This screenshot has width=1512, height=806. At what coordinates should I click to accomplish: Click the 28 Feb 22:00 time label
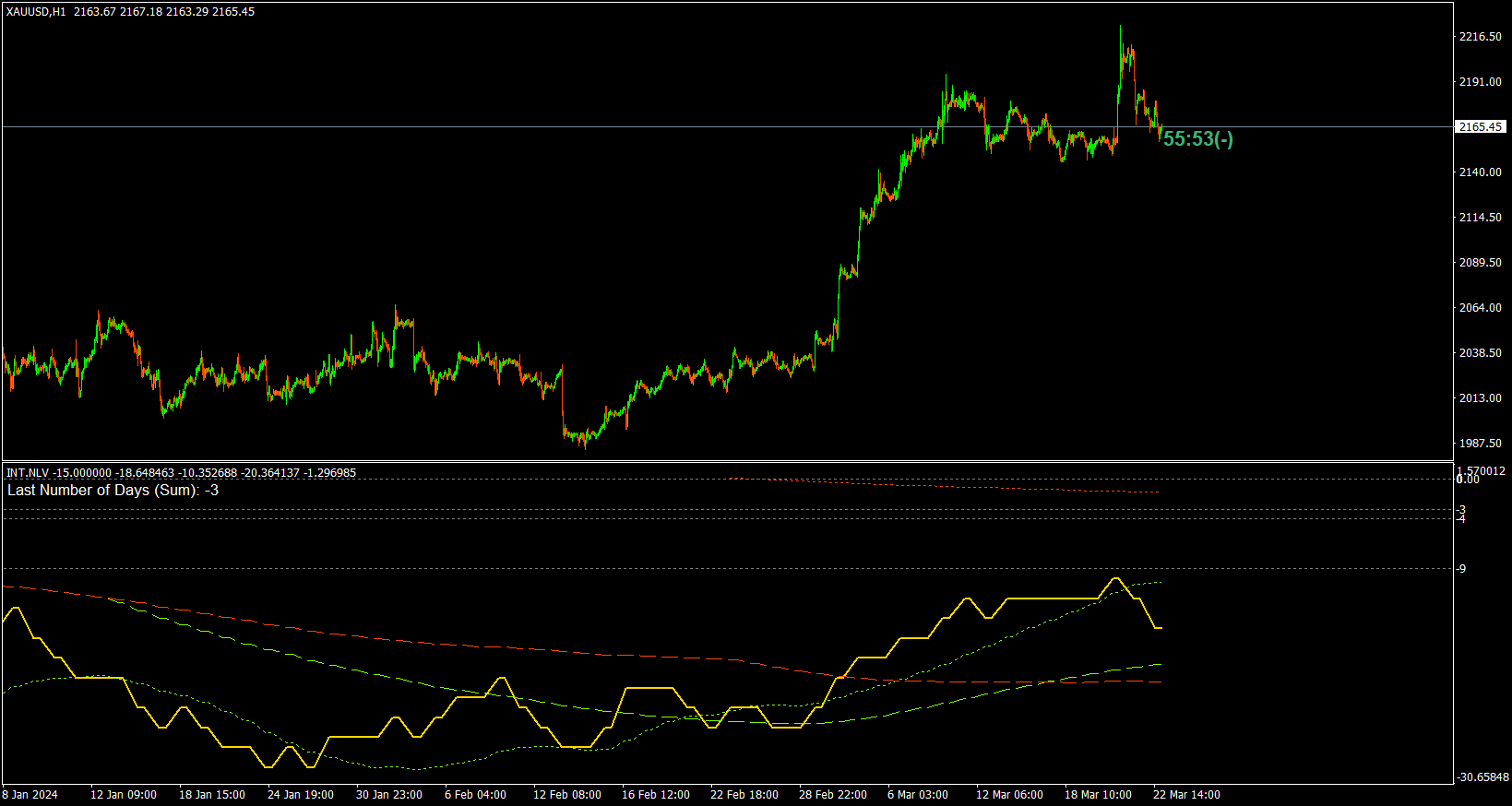tap(833, 795)
